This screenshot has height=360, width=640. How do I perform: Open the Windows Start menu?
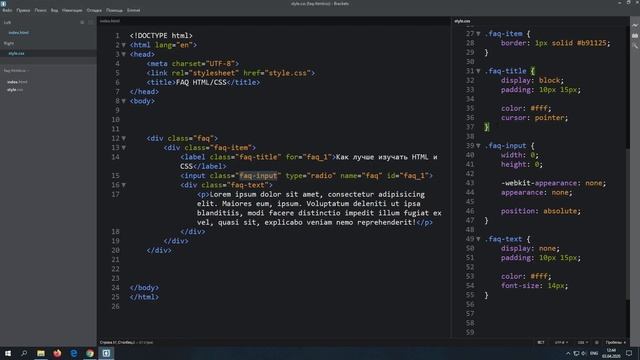pyautogui.click(x=8, y=353)
